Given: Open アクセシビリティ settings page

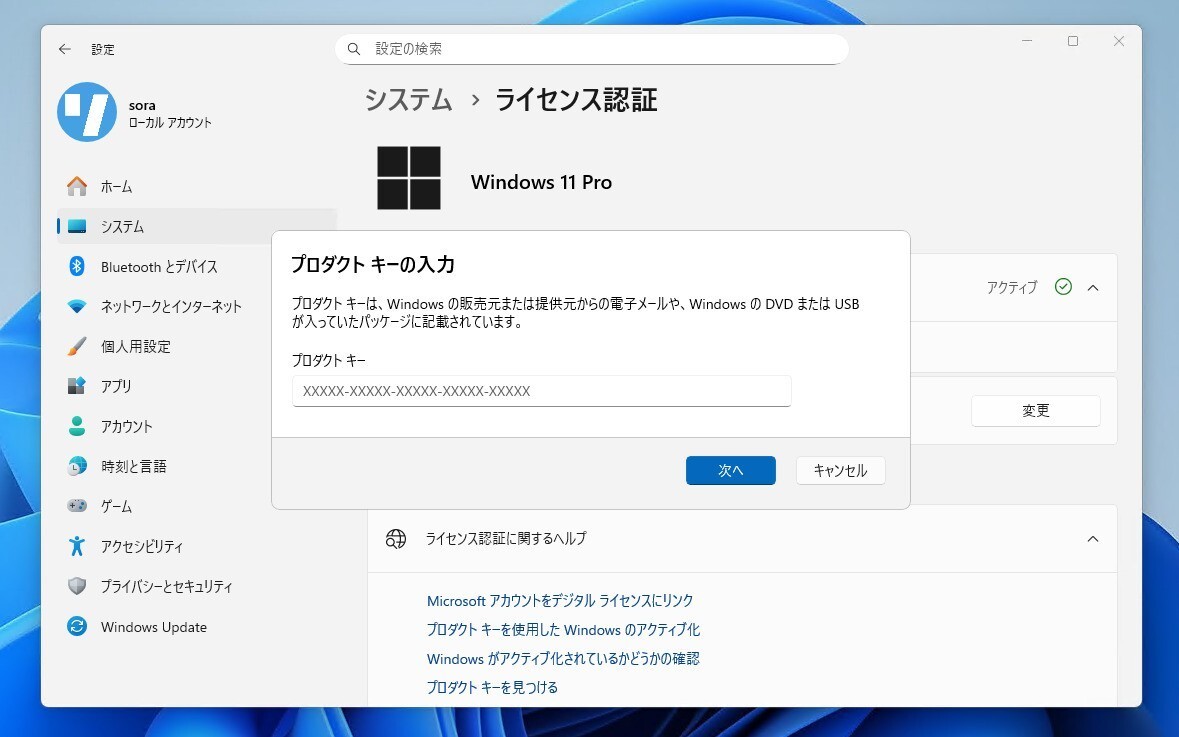Looking at the screenshot, I should [197, 546].
